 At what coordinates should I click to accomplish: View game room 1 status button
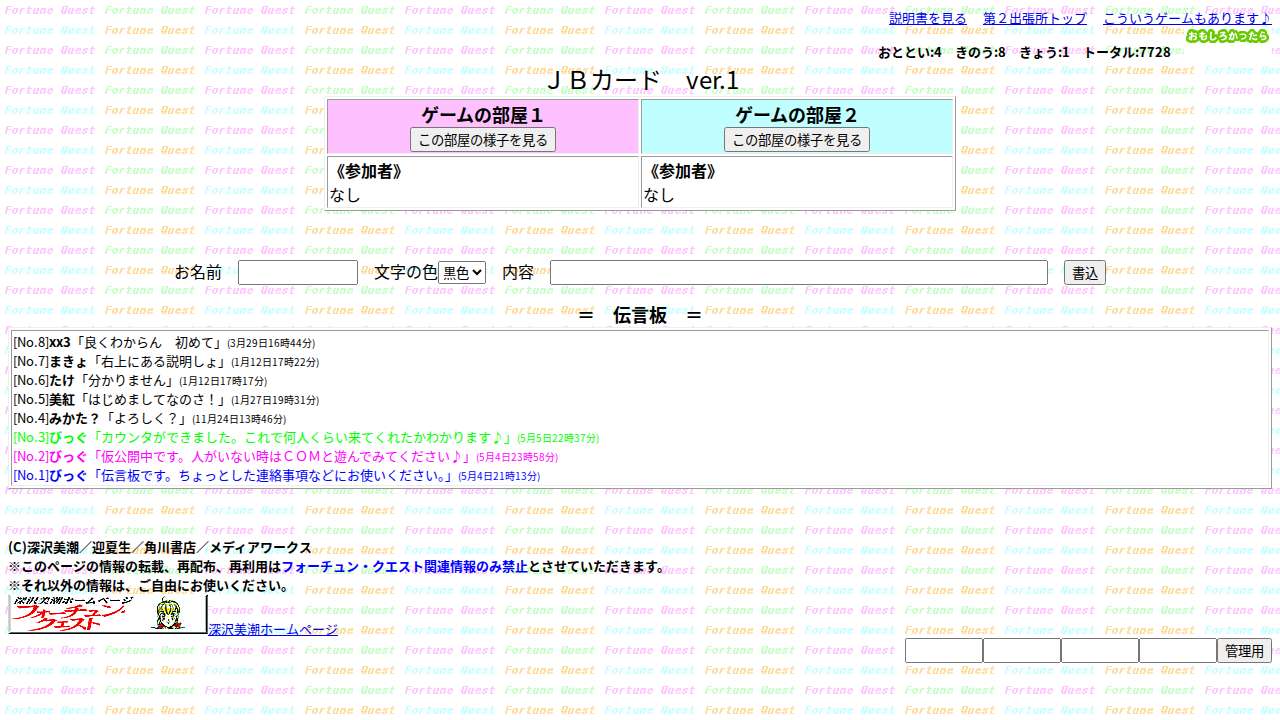point(483,140)
